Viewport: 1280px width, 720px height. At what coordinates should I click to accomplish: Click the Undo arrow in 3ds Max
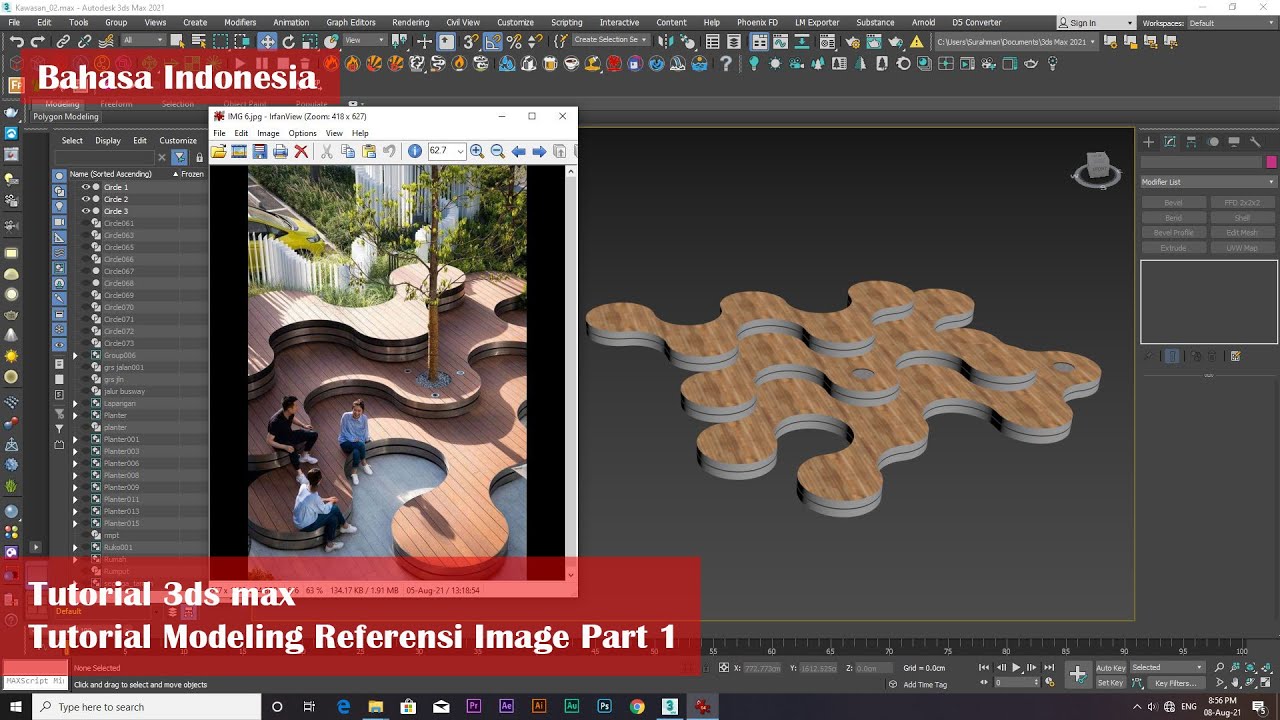coord(17,41)
